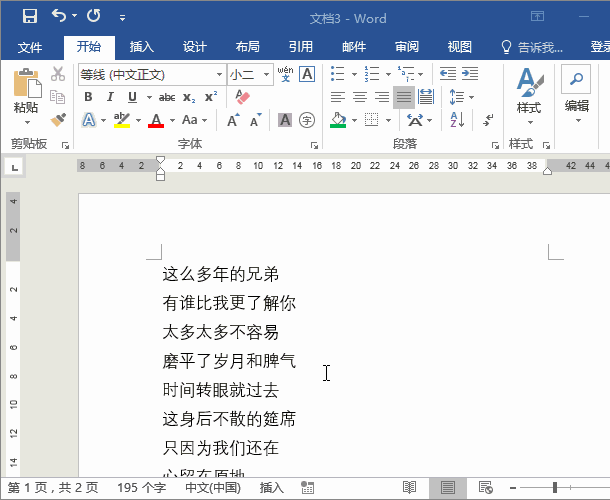Viewport: 610px width, 500px height.
Task: Open the Customize Quick Access Toolbar menu
Action: tap(122, 18)
